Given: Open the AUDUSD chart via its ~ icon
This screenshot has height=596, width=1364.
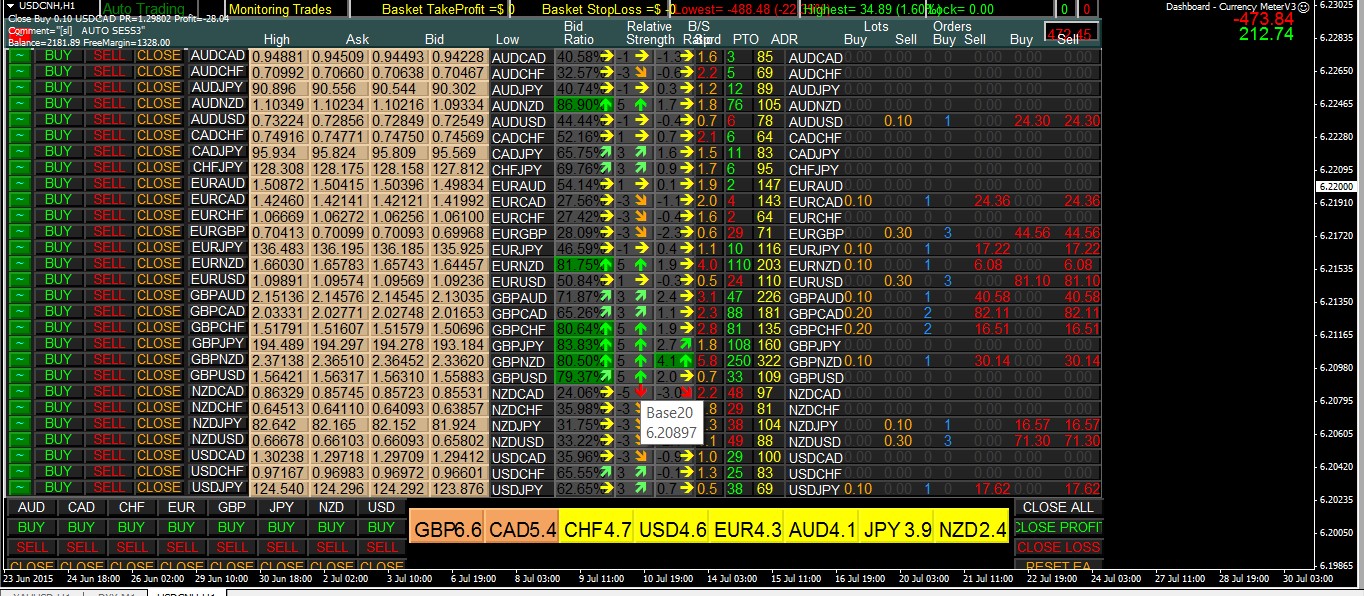Looking at the screenshot, I should click(x=18, y=121).
